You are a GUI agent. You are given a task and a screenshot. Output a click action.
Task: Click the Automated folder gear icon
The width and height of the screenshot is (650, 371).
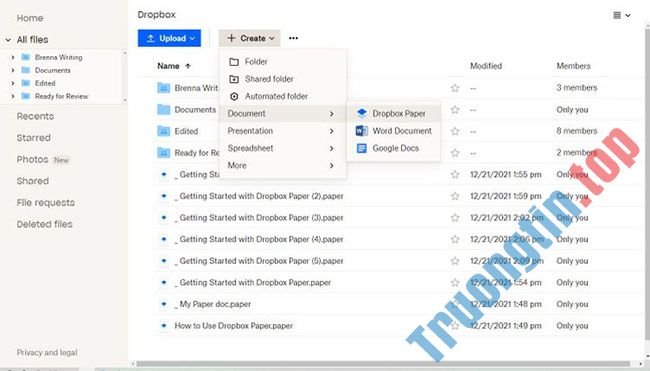point(234,96)
